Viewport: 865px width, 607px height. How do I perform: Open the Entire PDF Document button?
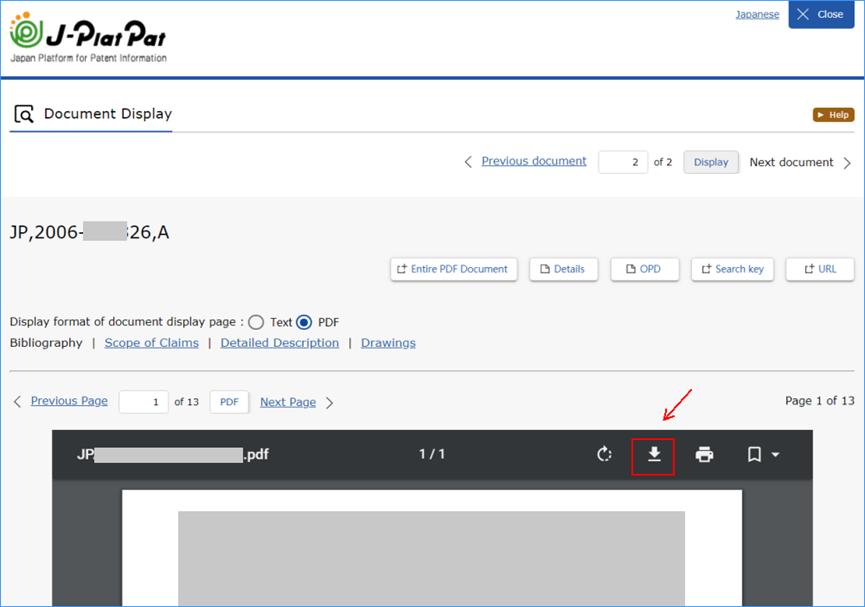coord(453,269)
